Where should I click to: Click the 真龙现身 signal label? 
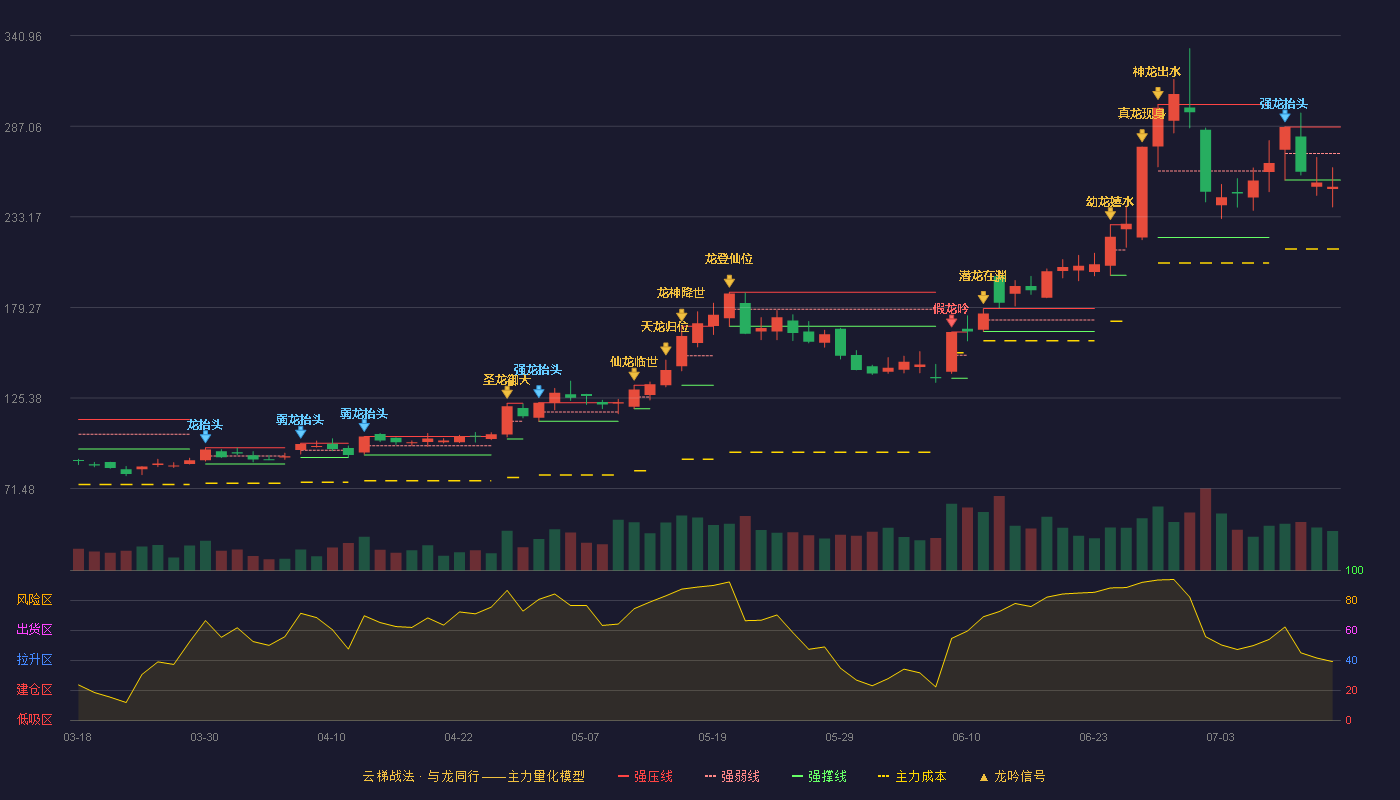coord(1142,114)
